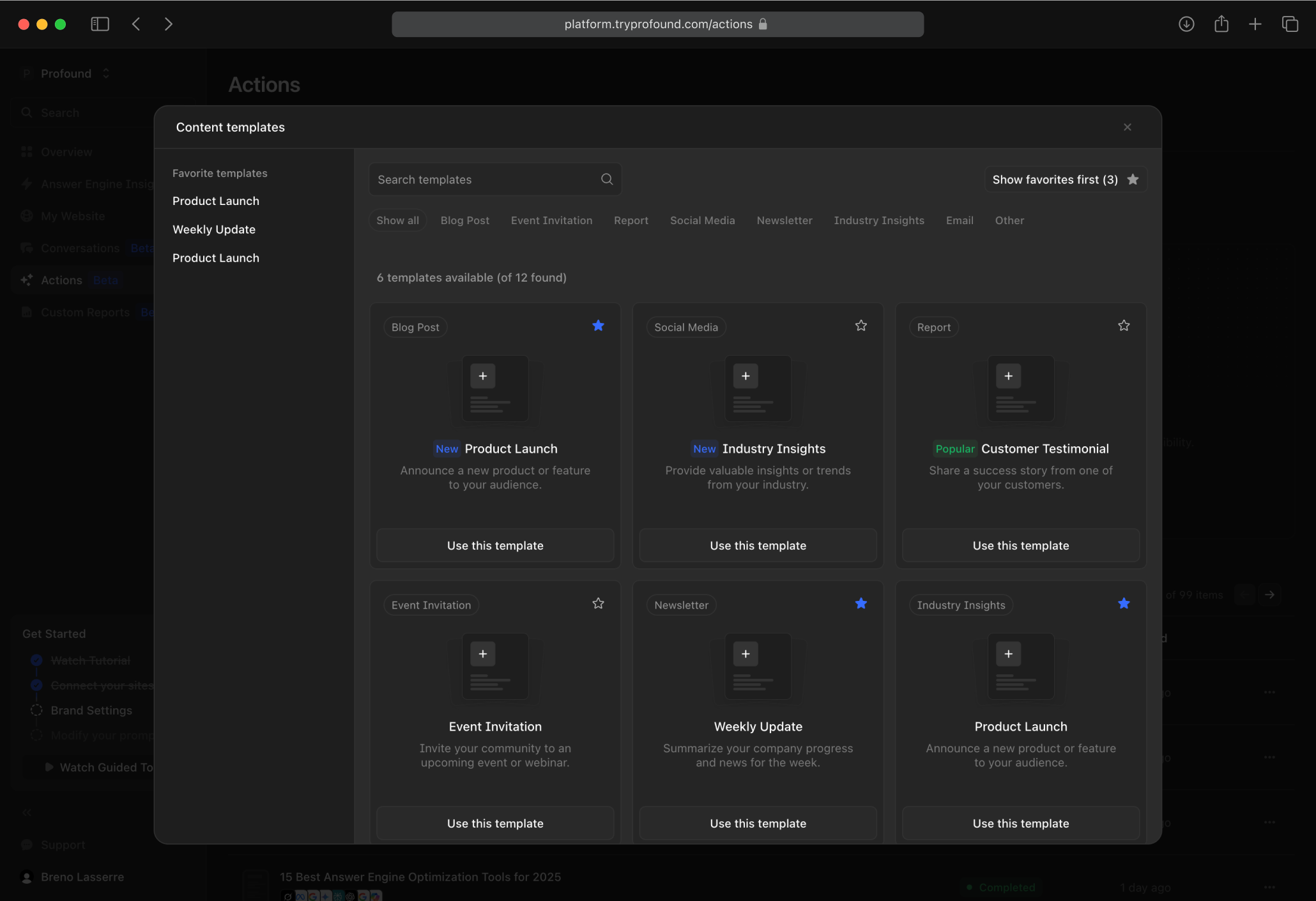Viewport: 1316px width, 901px height.
Task: Click the Safari sidebar toggle icon
Action: click(x=100, y=24)
